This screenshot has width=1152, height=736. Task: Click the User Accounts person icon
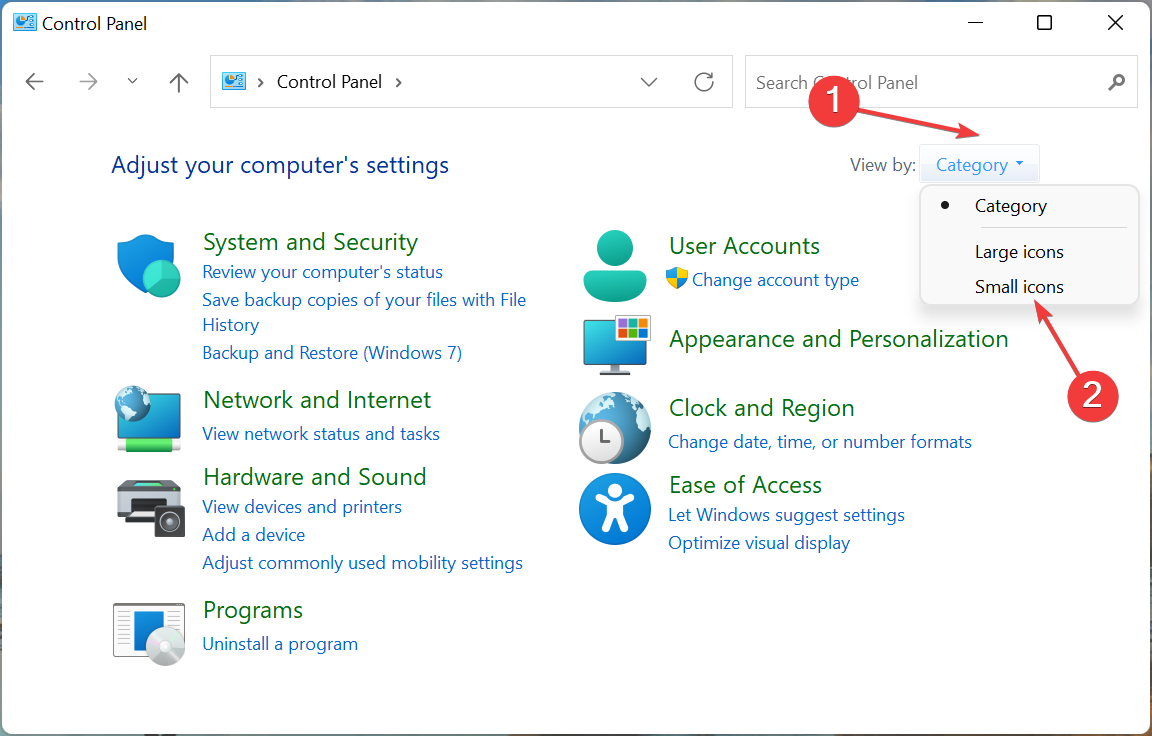[x=613, y=265]
